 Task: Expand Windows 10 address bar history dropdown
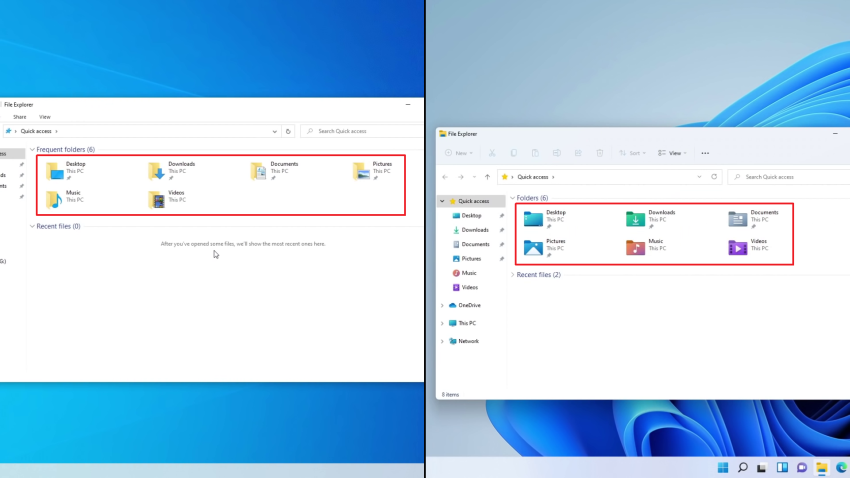[274, 131]
